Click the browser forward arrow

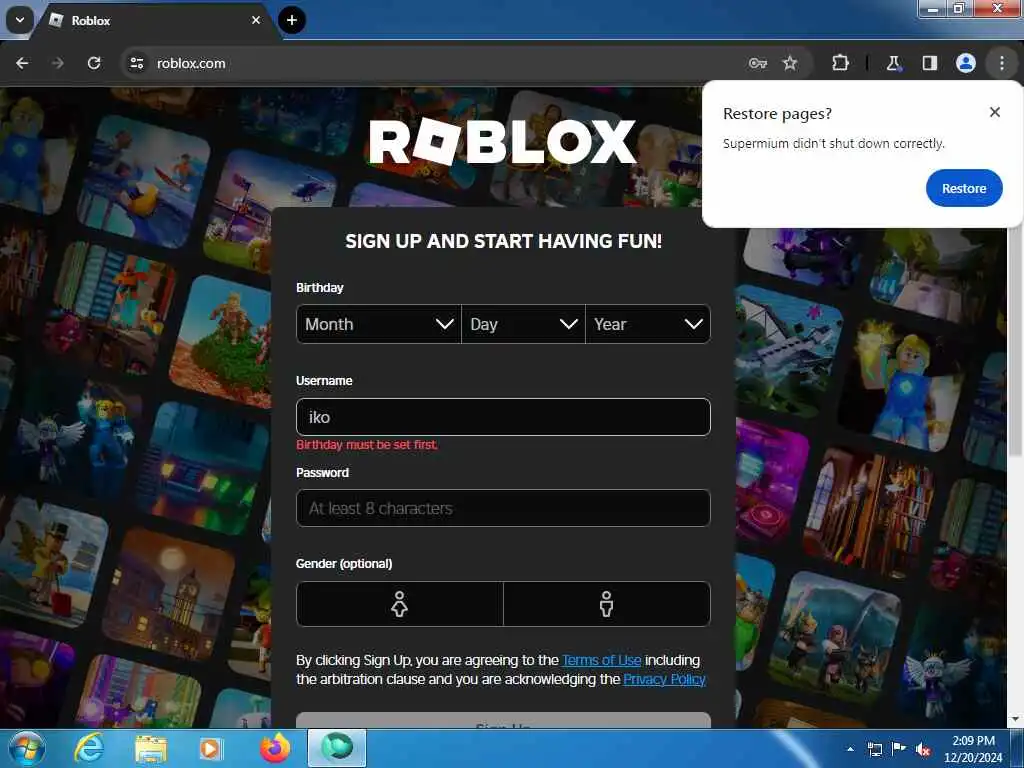point(58,63)
